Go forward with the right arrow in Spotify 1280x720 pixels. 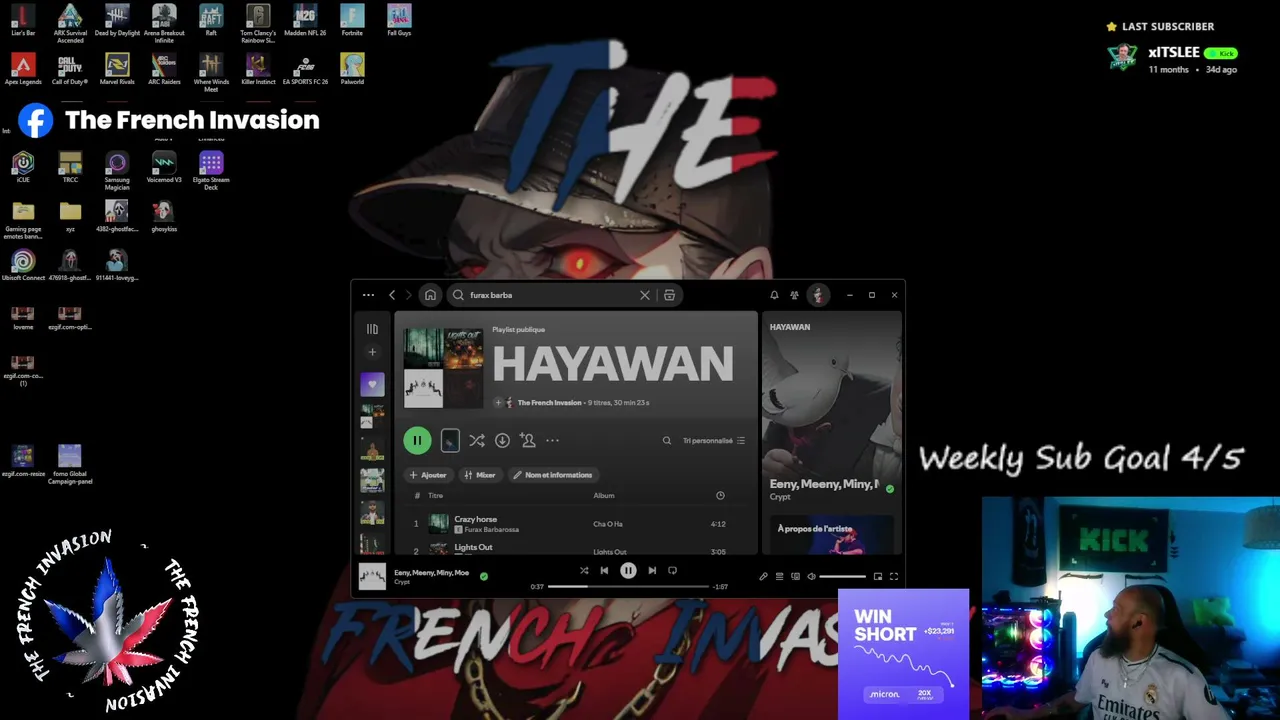pos(408,295)
